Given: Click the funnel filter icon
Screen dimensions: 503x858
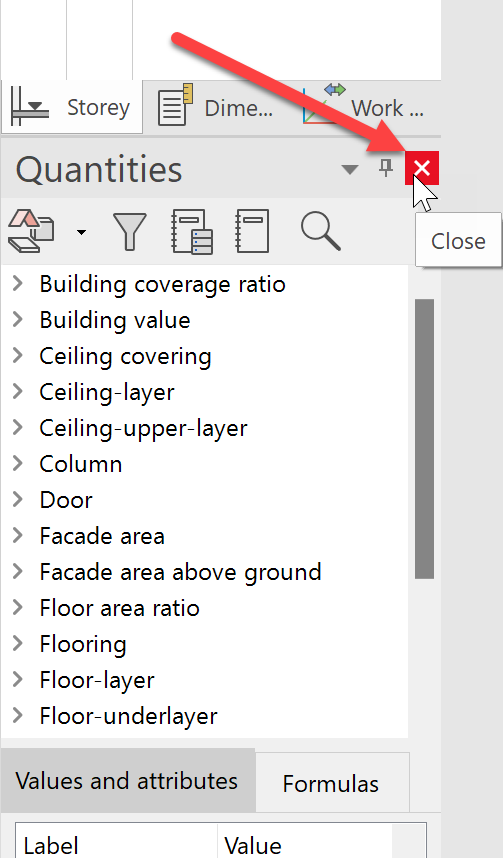Looking at the screenshot, I should 130,231.
